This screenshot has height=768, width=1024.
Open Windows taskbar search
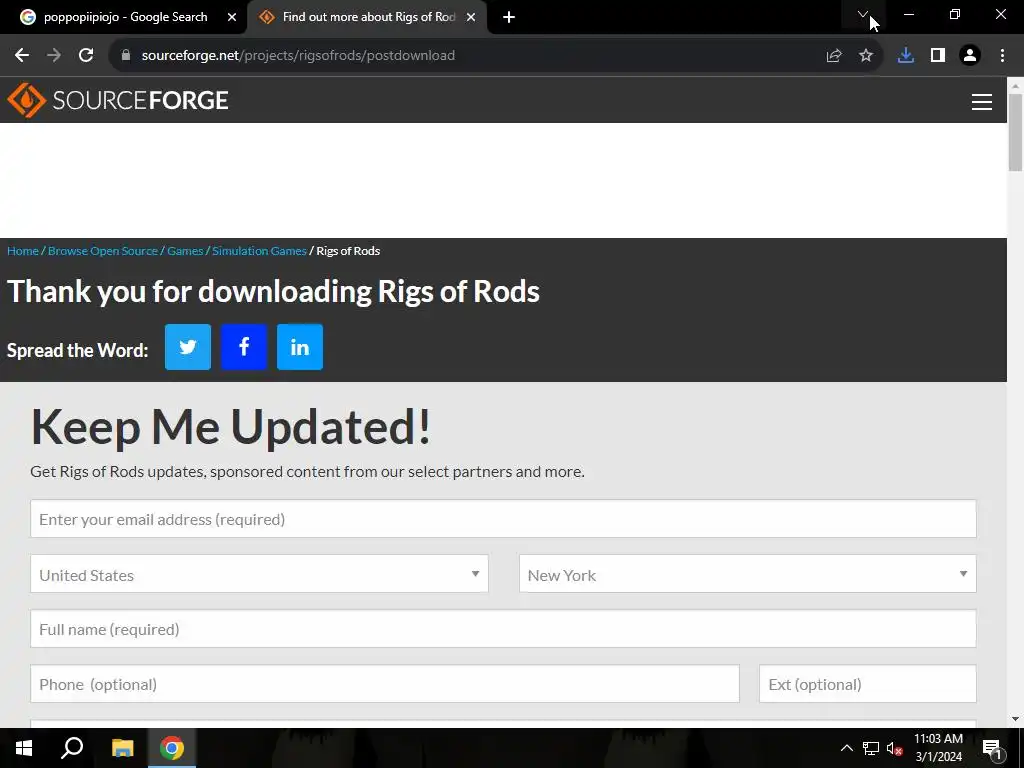point(72,748)
